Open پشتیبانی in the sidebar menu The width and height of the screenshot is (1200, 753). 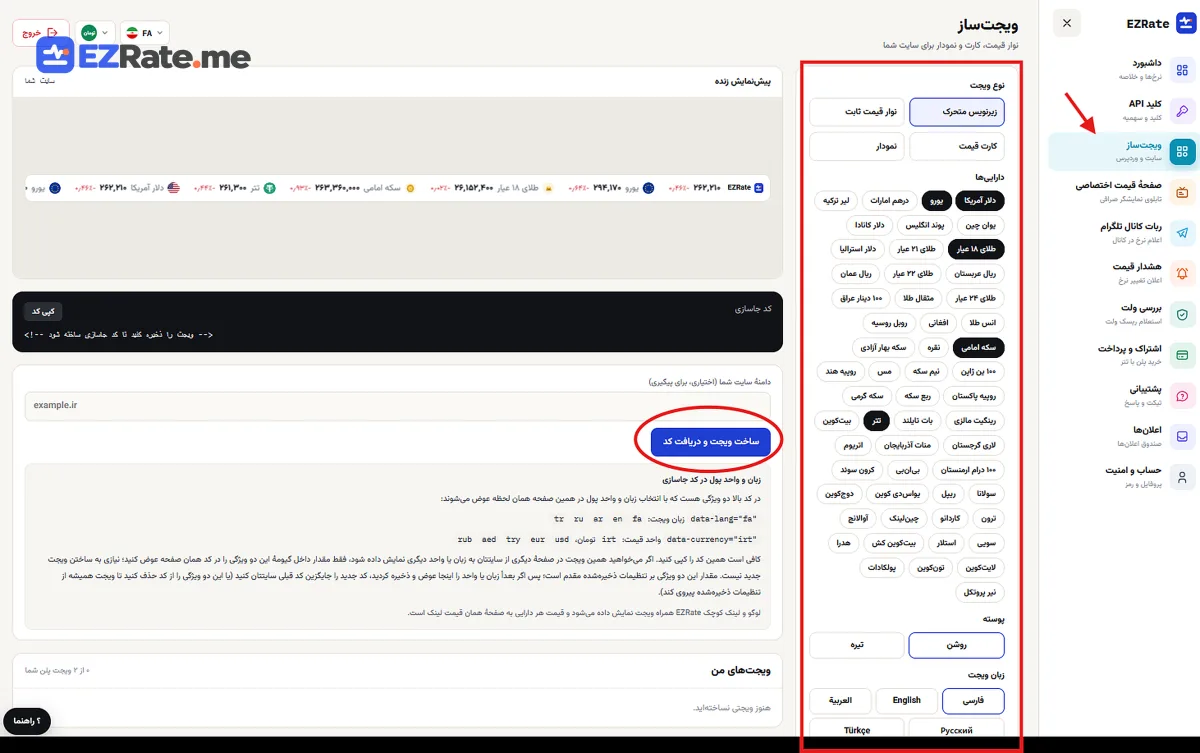(x=1121, y=396)
